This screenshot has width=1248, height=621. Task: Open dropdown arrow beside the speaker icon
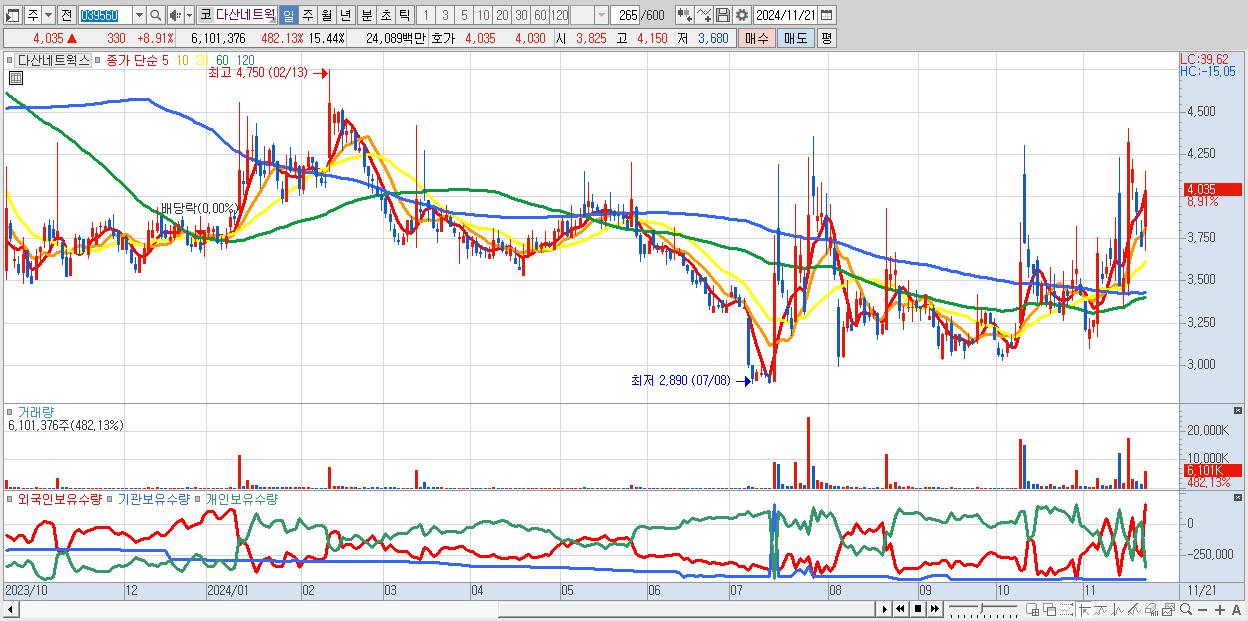(x=189, y=15)
